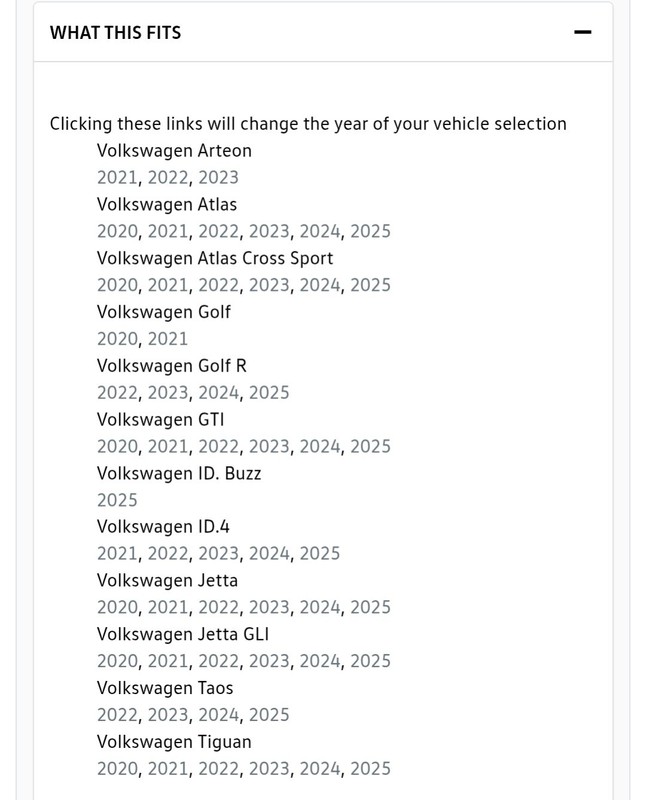This screenshot has width=646, height=800.
Task: Pick 2025 for Volkswagen Tiguan
Action: 370,768
